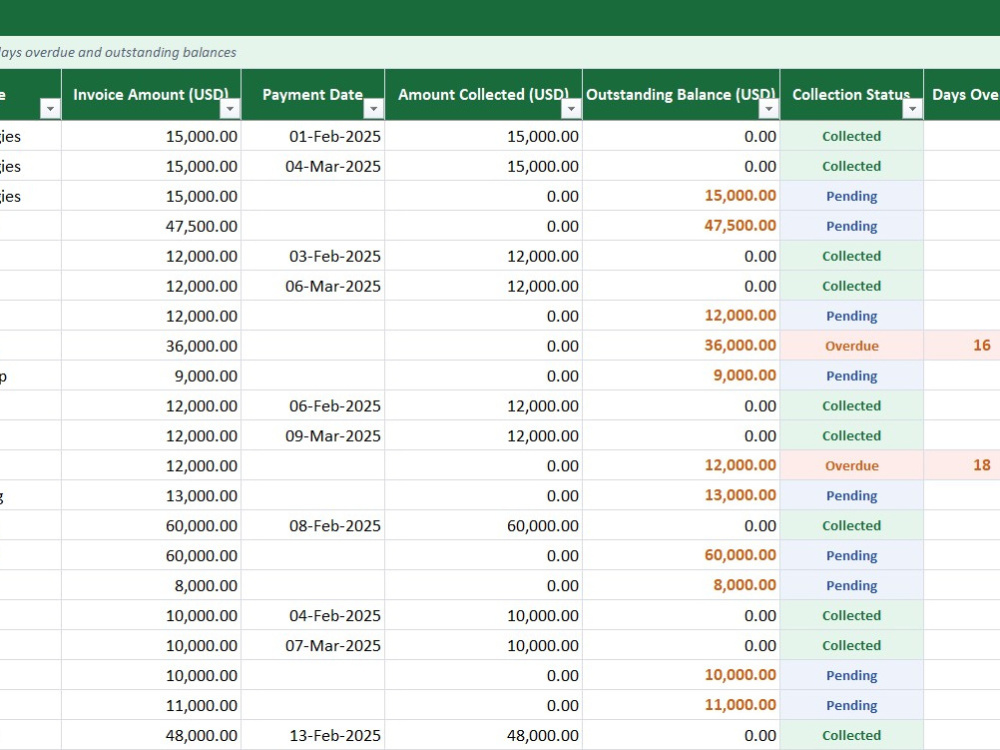
Task: Select Collected status in the 13-Feb-2025 row
Action: click(851, 736)
